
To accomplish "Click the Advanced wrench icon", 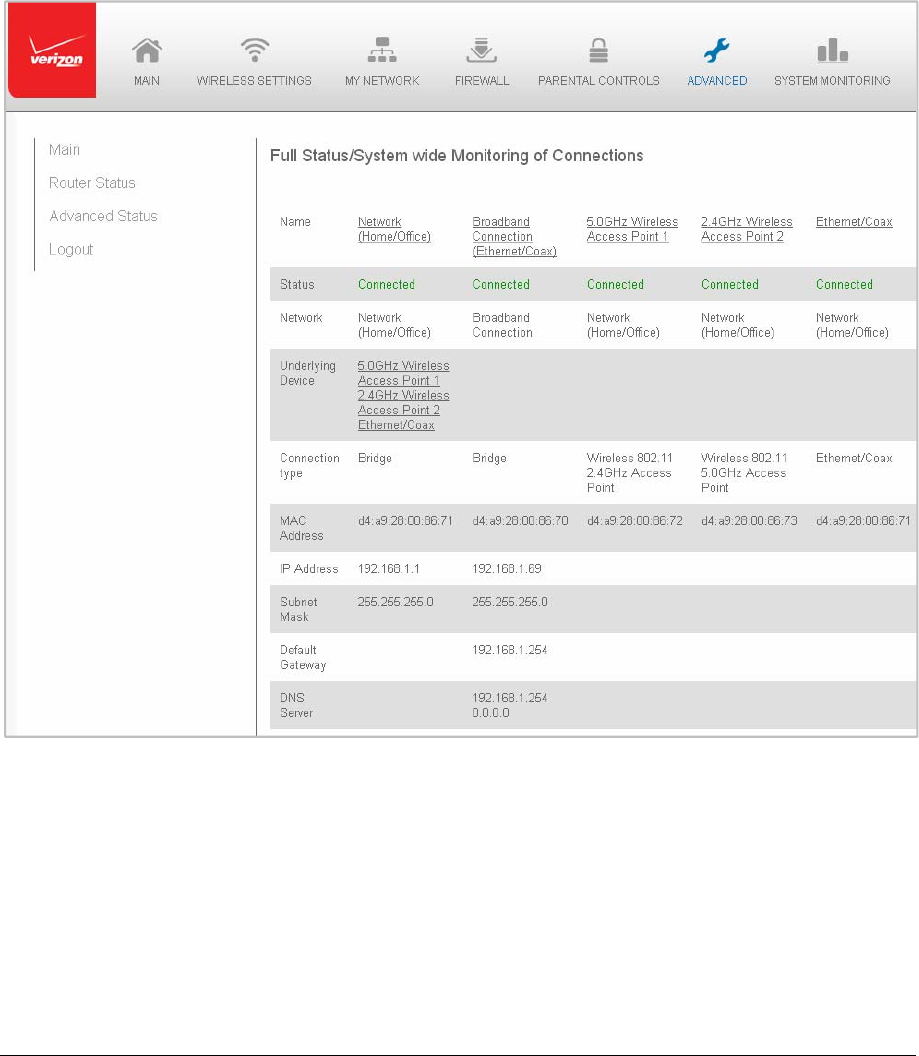I will click(716, 51).
